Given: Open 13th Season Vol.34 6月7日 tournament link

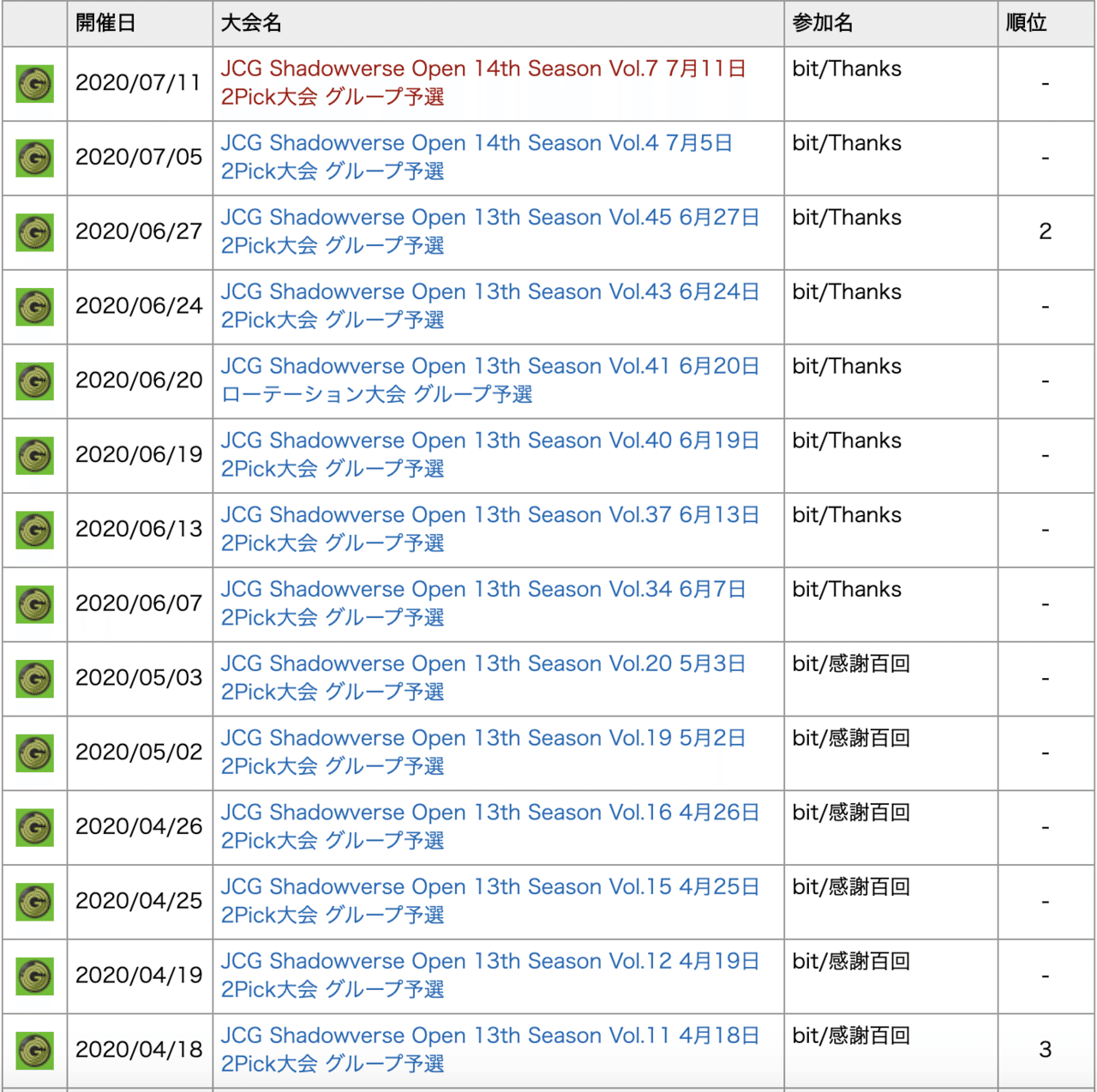Looking at the screenshot, I should (x=483, y=603).
